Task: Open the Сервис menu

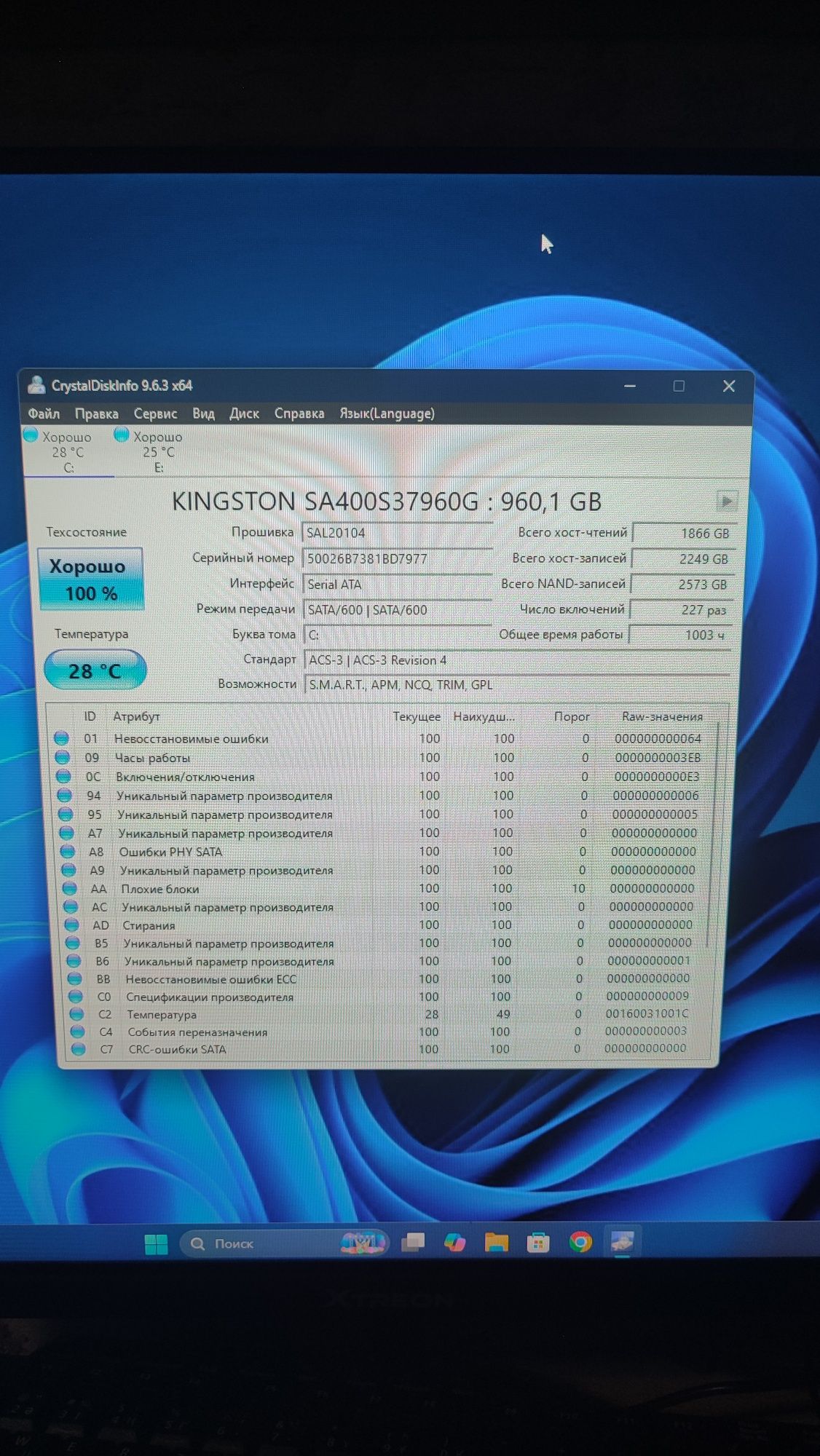Action: coord(155,414)
